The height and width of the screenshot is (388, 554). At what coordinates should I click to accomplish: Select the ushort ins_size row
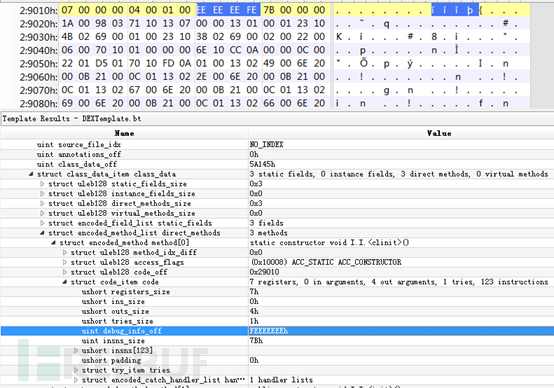[x=277, y=301]
